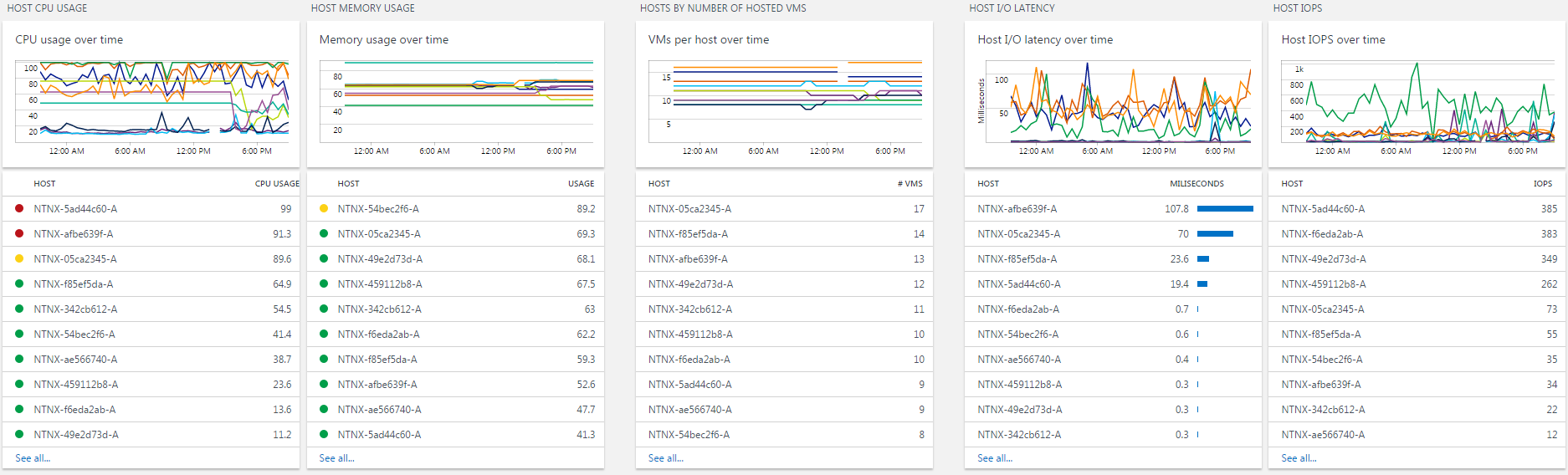Select NTNX-f6eda2ab-A in the I/O latency table
This screenshot has width=1568, height=475.
(x=1018, y=309)
